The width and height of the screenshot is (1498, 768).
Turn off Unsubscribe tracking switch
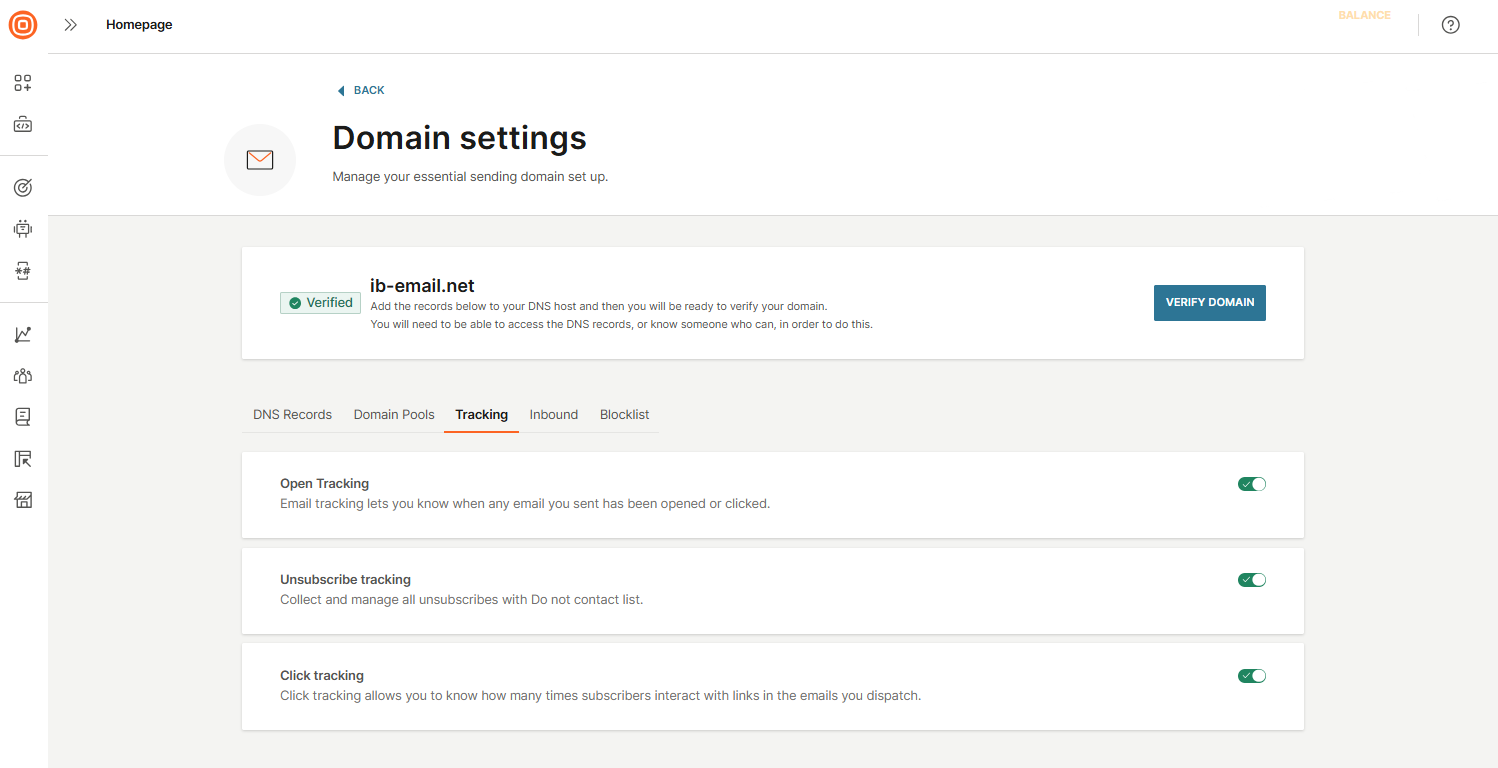point(1252,580)
